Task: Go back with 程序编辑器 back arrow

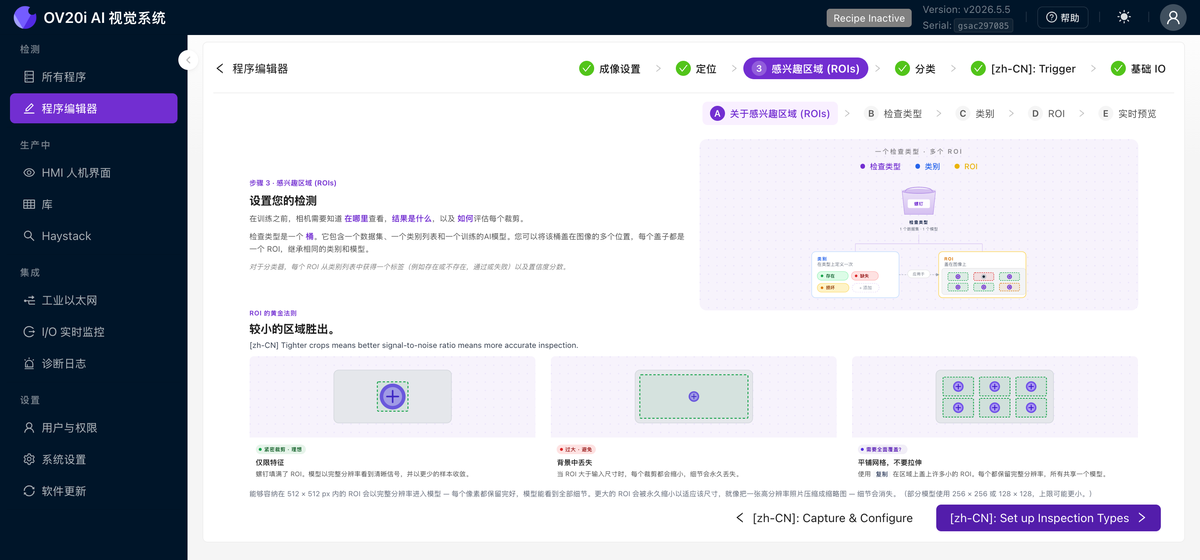Action: 220,69
